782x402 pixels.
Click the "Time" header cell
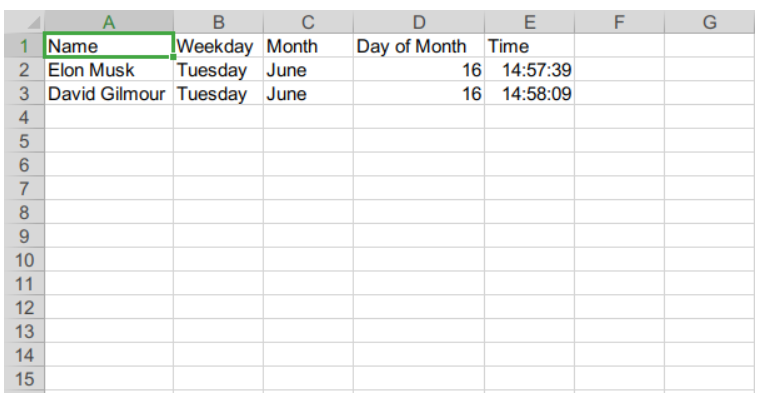point(529,46)
